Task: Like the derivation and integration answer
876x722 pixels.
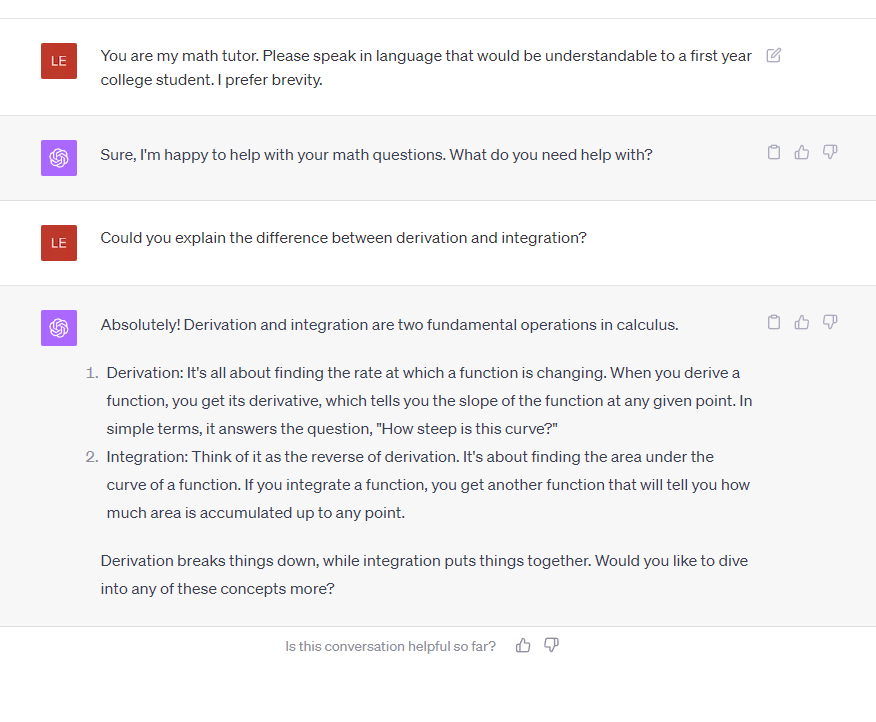Action: (x=802, y=322)
